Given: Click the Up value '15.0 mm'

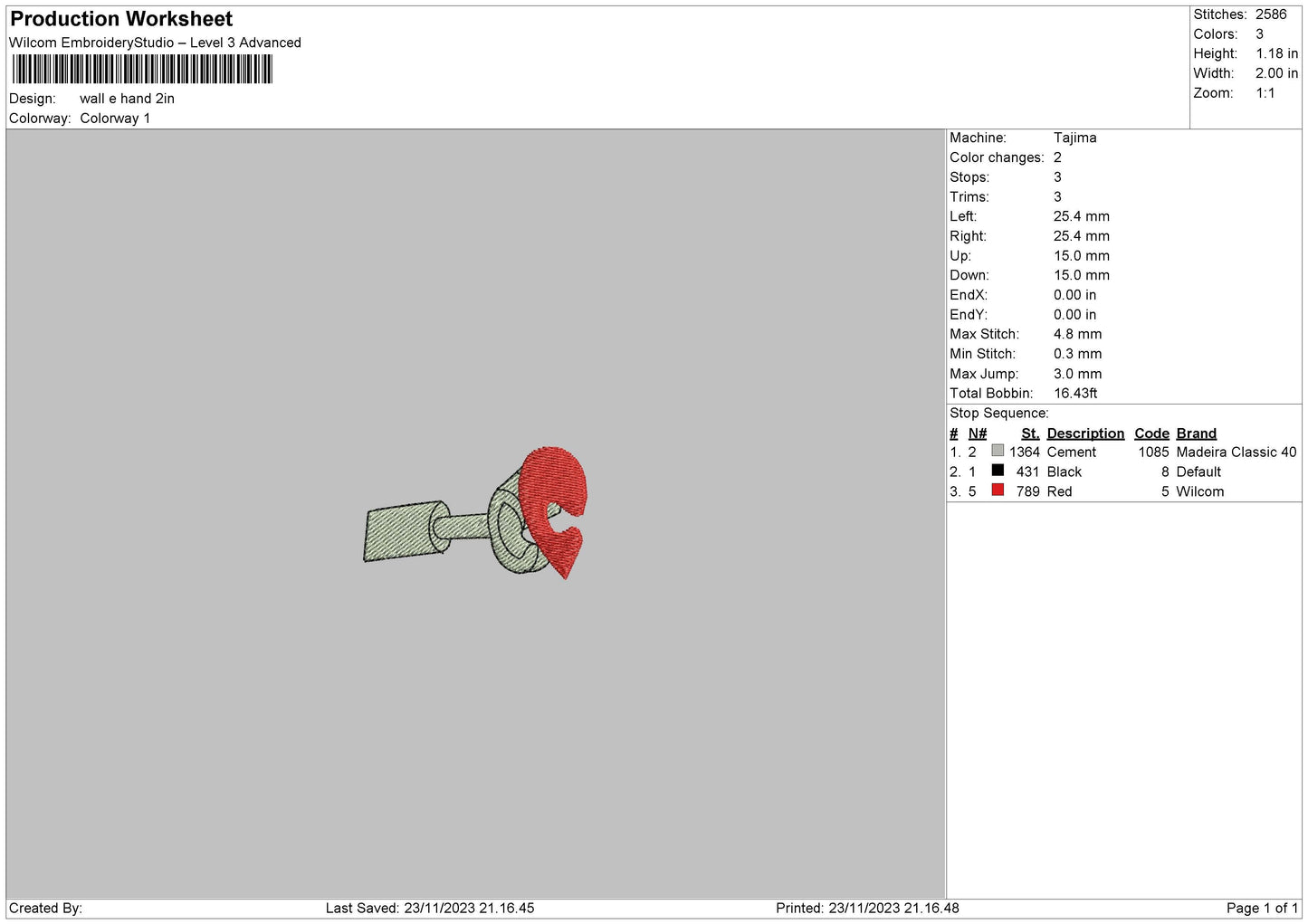Looking at the screenshot, I should point(1082,256).
